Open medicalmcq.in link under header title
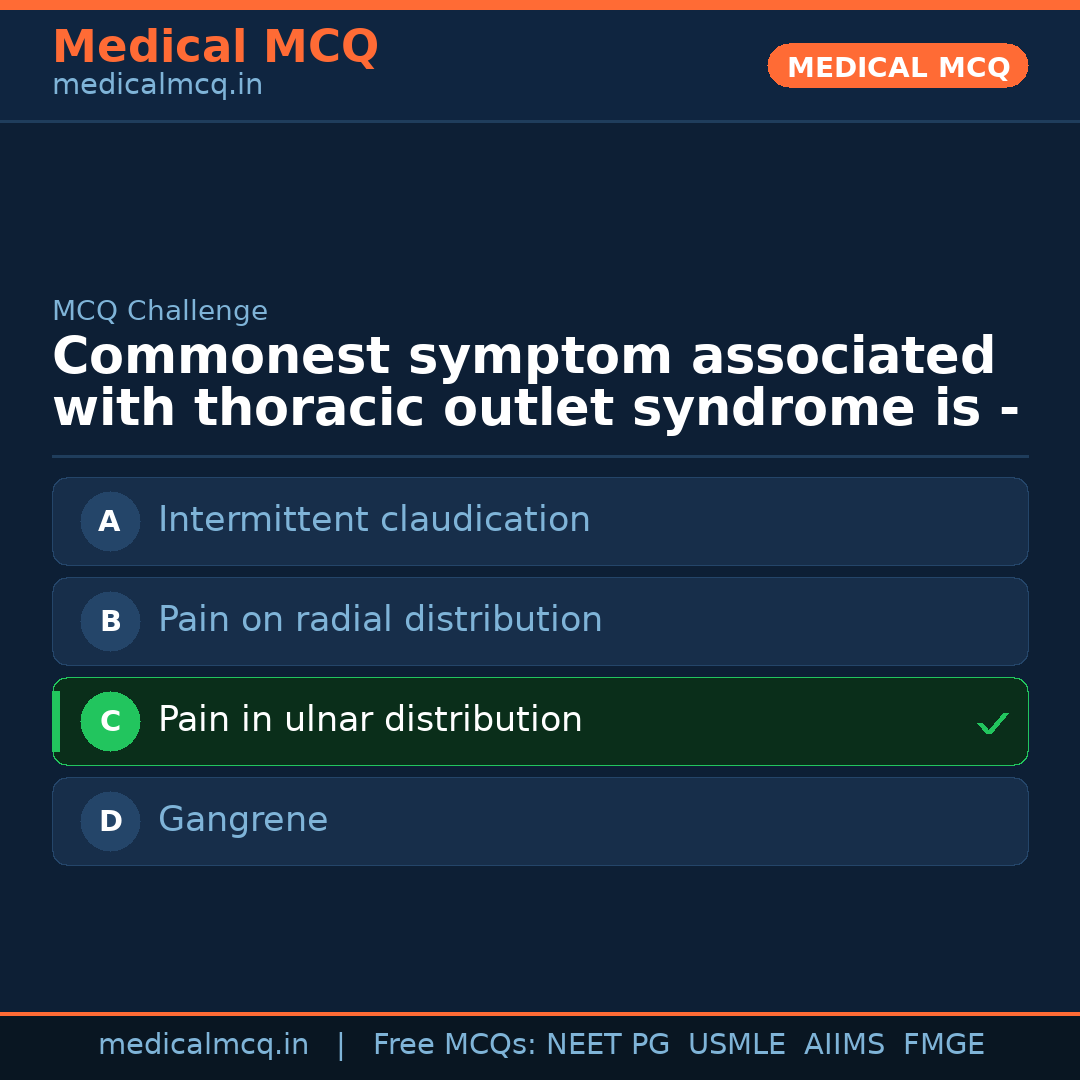The width and height of the screenshot is (1080, 1080). 157,86
